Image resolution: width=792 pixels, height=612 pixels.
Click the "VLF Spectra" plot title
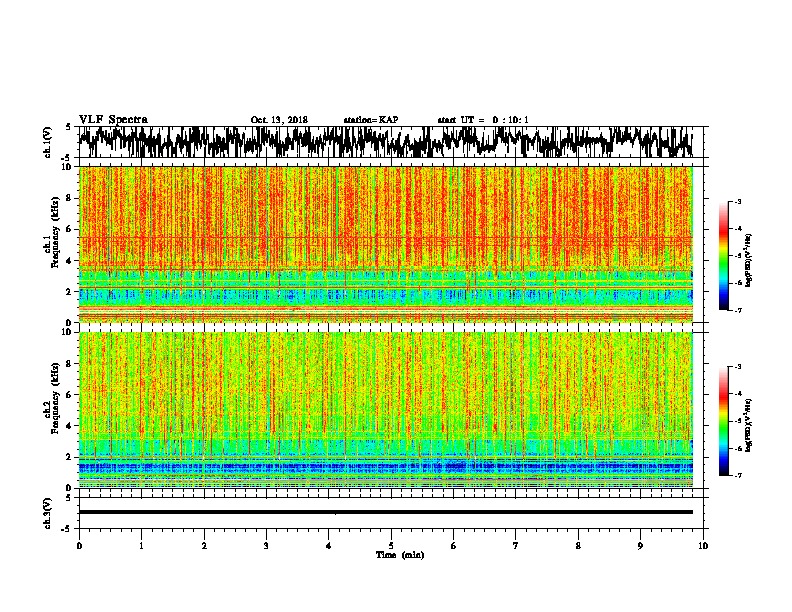[x=113, y=120]
